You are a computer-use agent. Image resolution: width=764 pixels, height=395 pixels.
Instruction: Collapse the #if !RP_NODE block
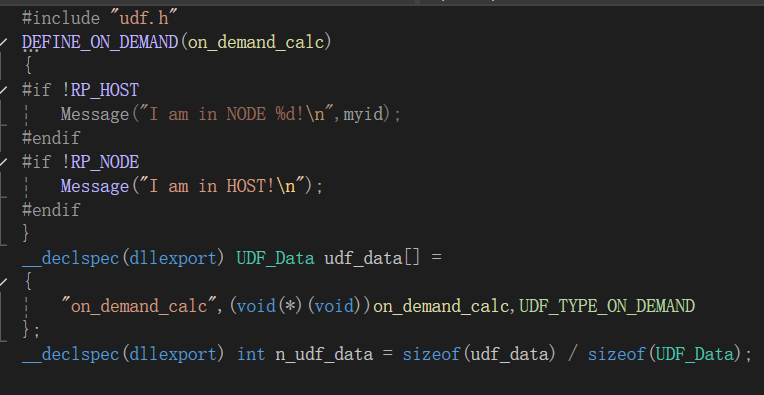pos(3,162)
